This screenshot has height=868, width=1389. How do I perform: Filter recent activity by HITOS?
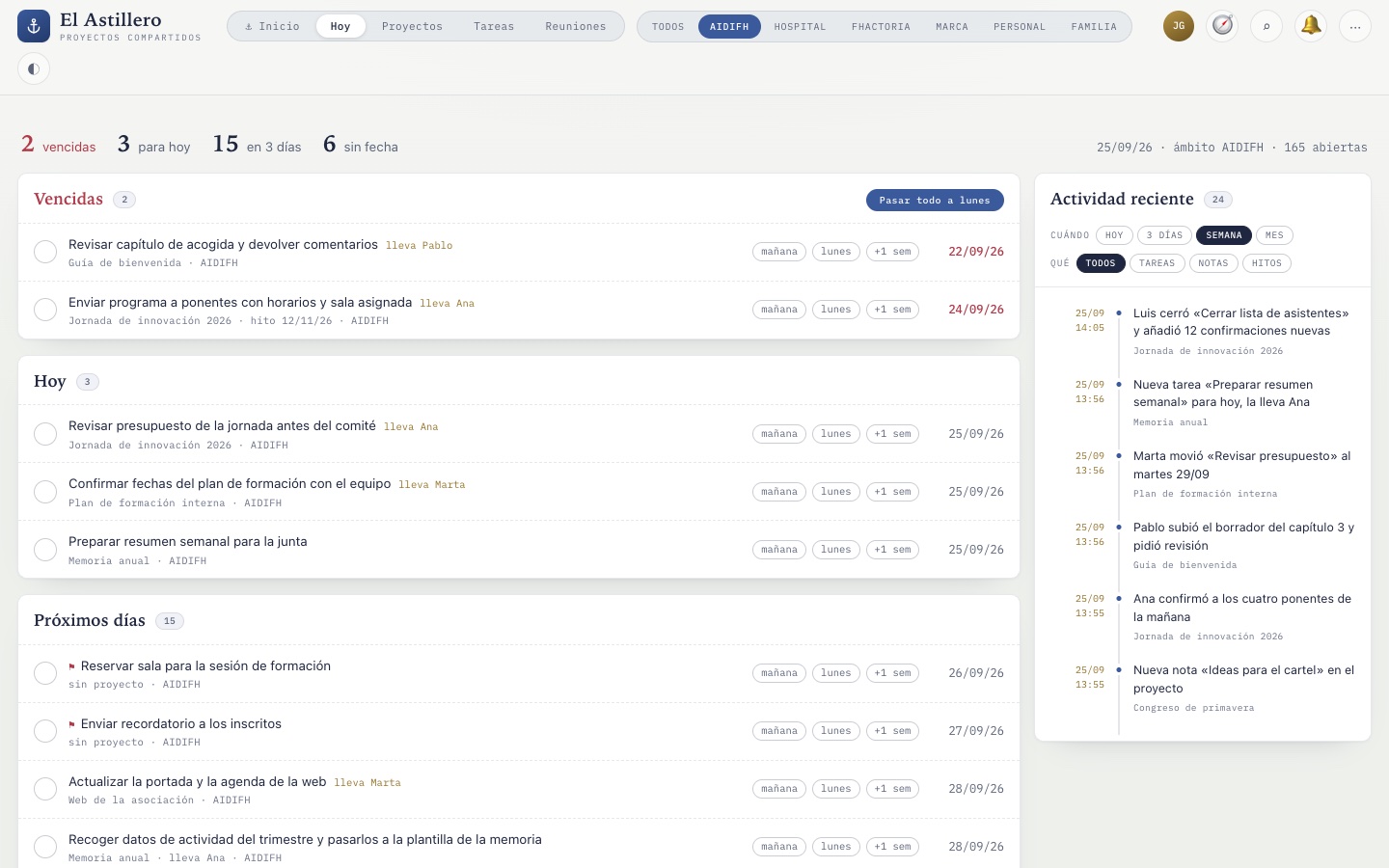pyautogui.click(x=1266, y=263)
